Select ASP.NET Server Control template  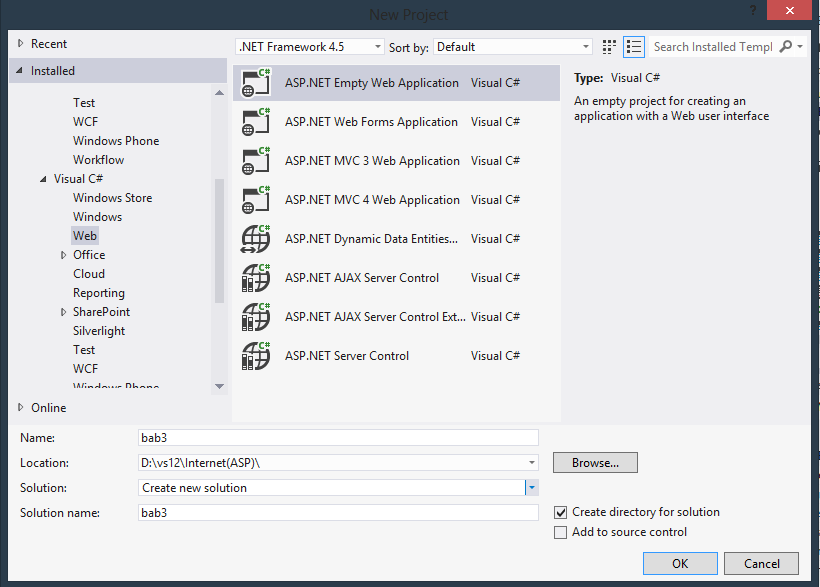[396, 356]
